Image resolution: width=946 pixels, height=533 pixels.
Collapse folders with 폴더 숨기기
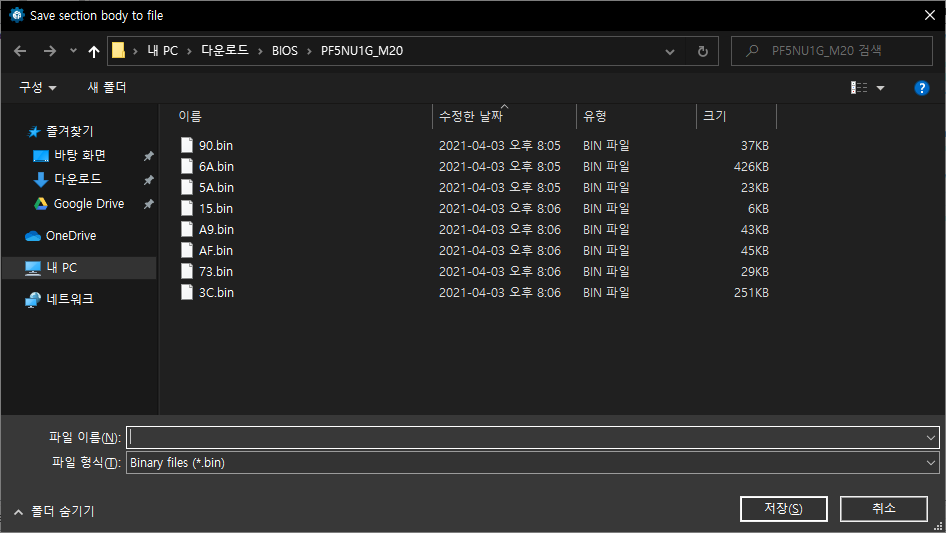coord(54,511)
